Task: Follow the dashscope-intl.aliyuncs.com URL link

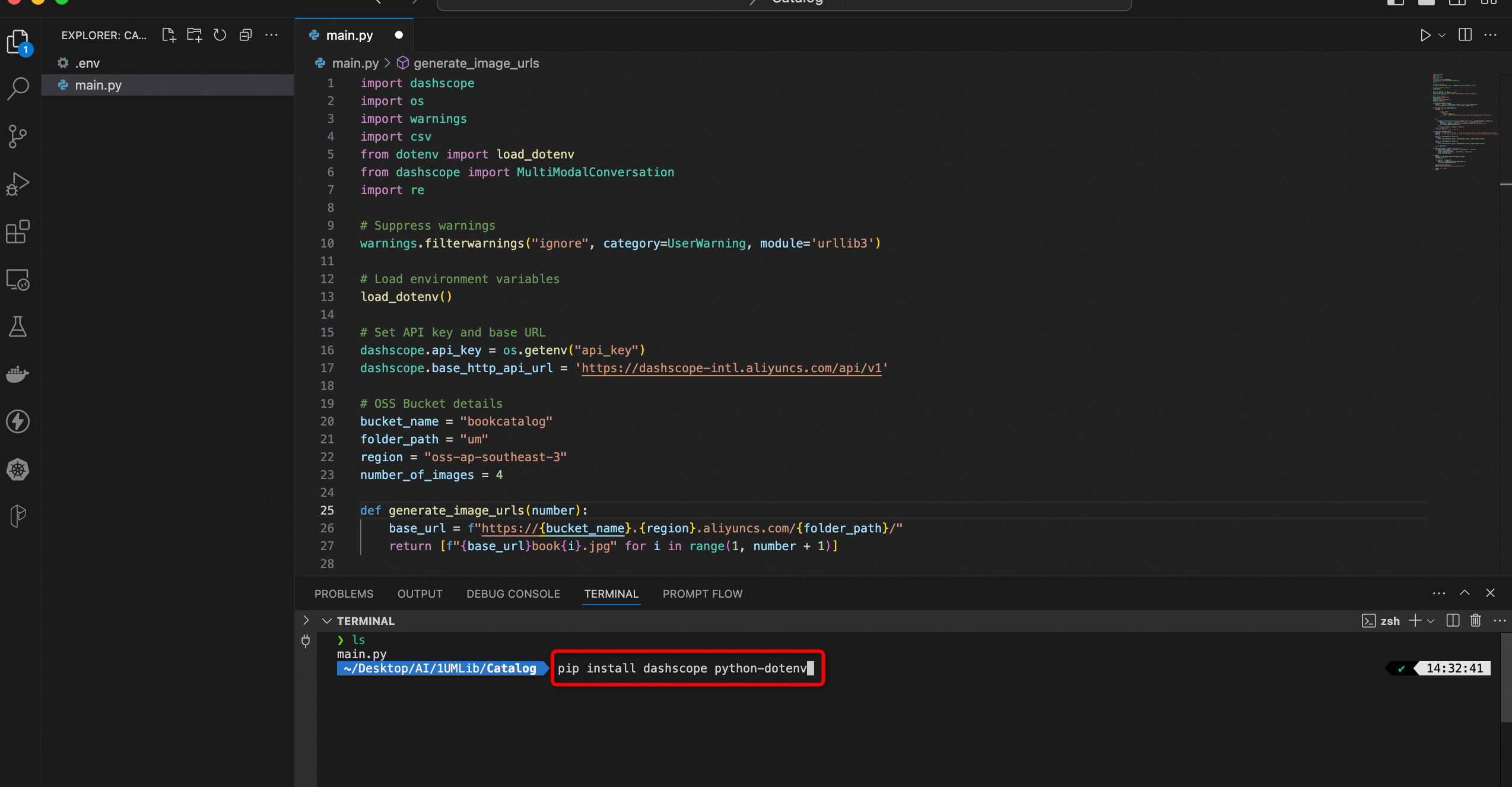Action: (731, 368)
